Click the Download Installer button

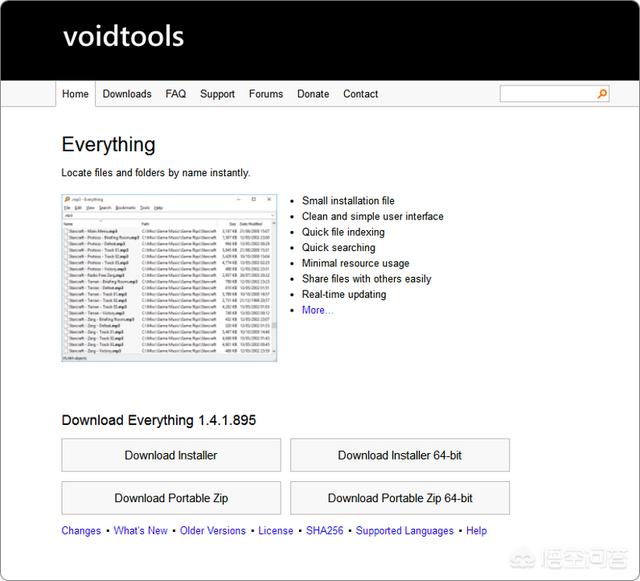tap(171, 455)
